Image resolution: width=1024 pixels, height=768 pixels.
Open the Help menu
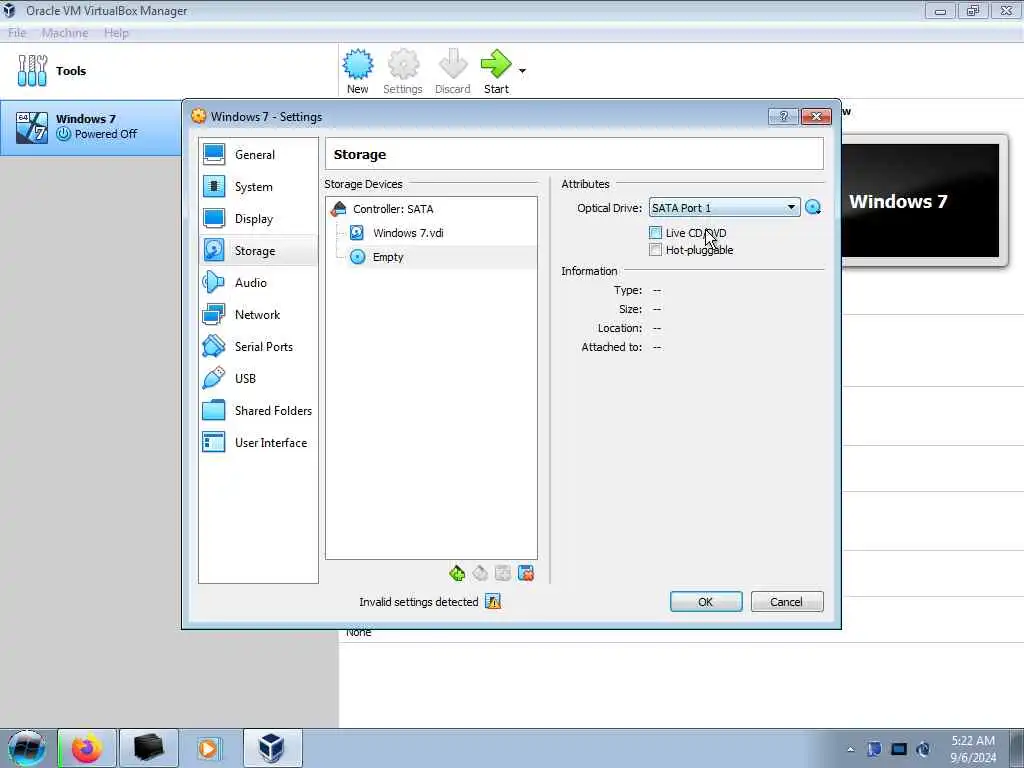(116, 33)
